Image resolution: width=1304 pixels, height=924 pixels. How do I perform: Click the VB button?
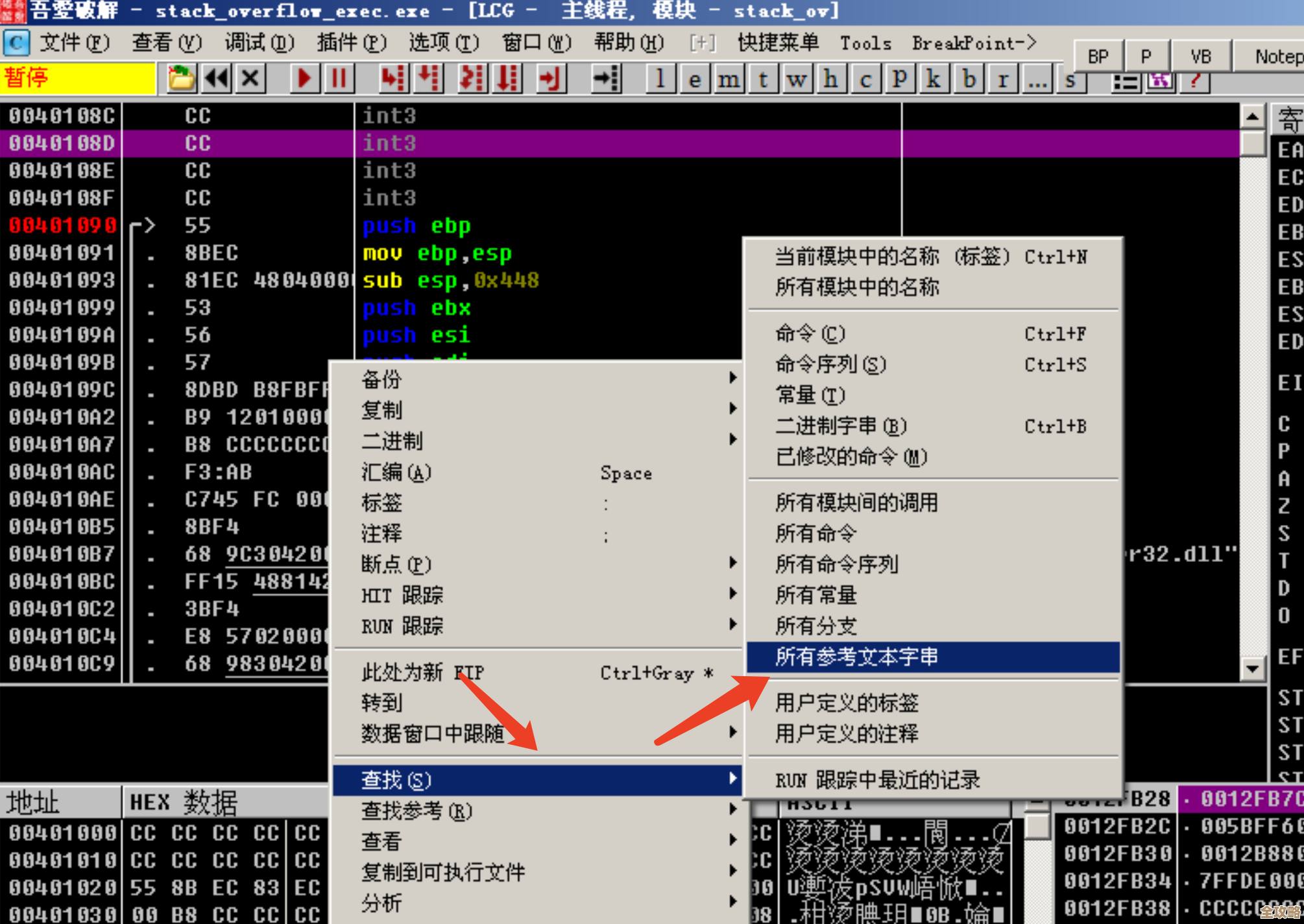(1200, 57)
